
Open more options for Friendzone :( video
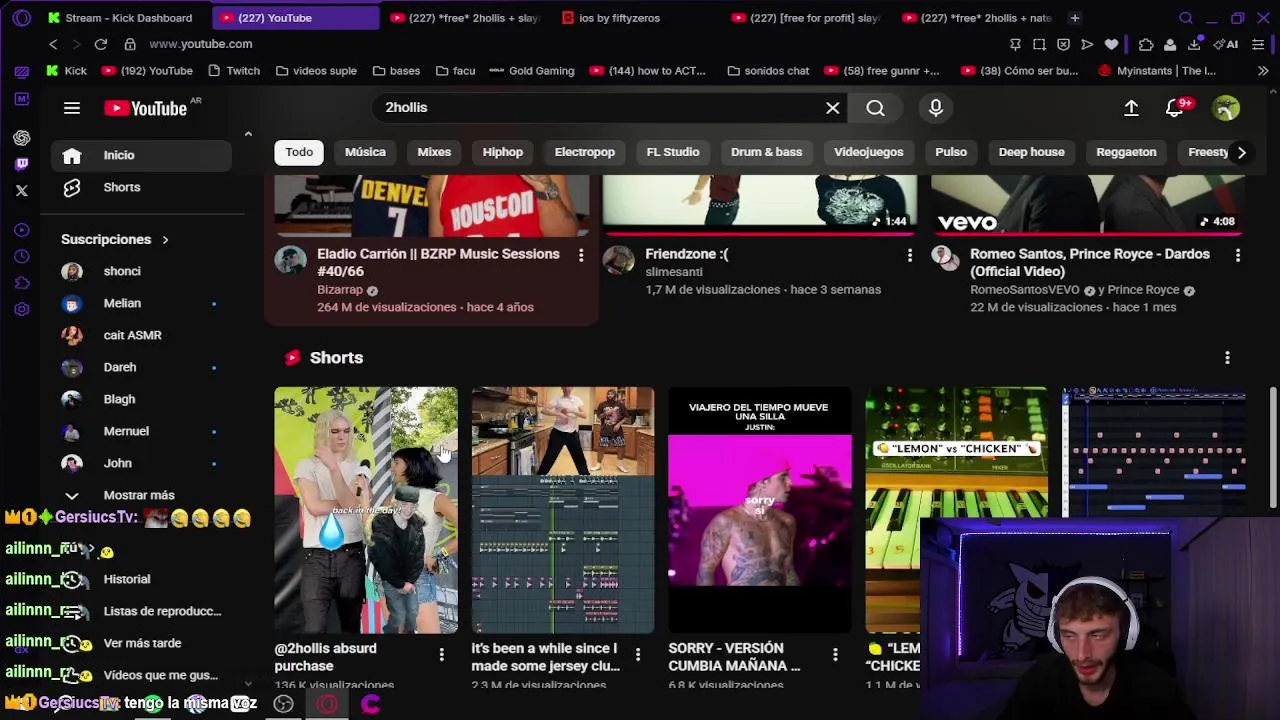909,255
